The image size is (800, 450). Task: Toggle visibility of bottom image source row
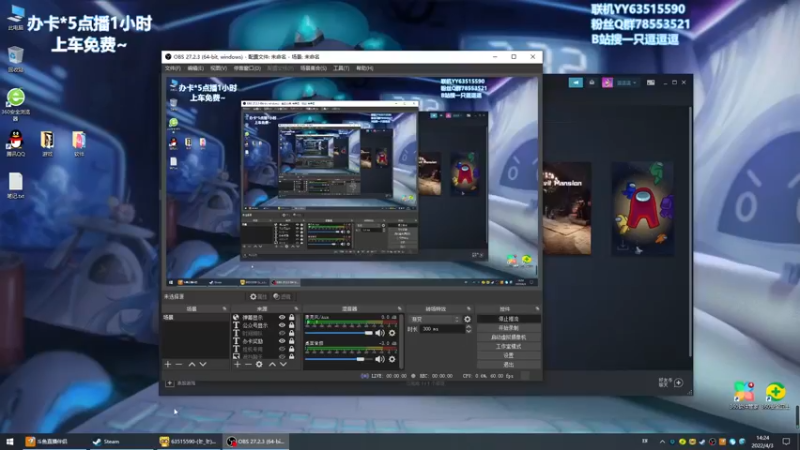tap(282, 357)
